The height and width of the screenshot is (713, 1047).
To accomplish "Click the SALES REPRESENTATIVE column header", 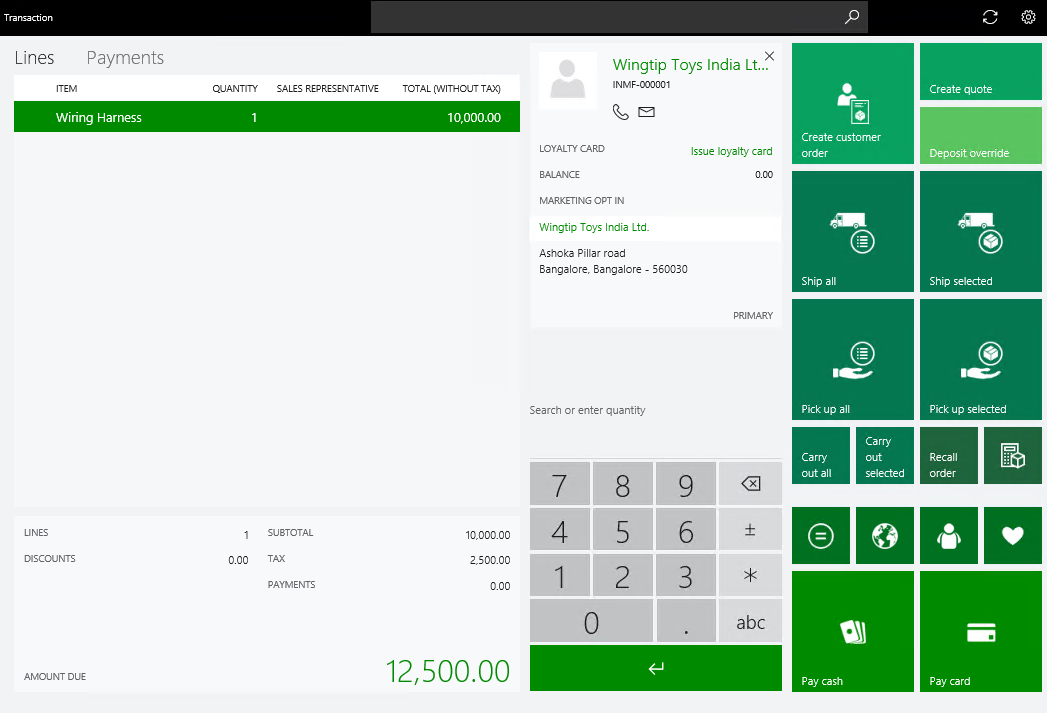I will coord(327,88).
